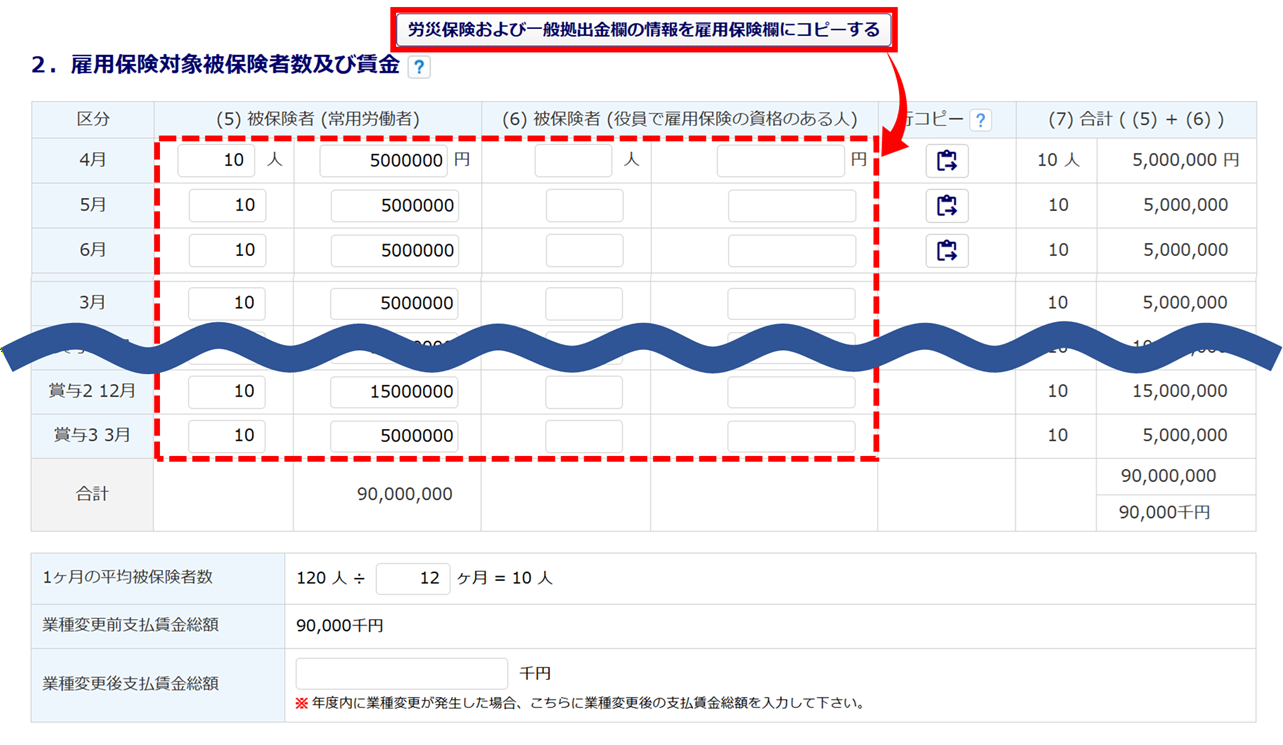Viewport: 1283px width, 745px height.
Task: Select 4月 常用労働者 wage amount field
Action: (383, 161)
